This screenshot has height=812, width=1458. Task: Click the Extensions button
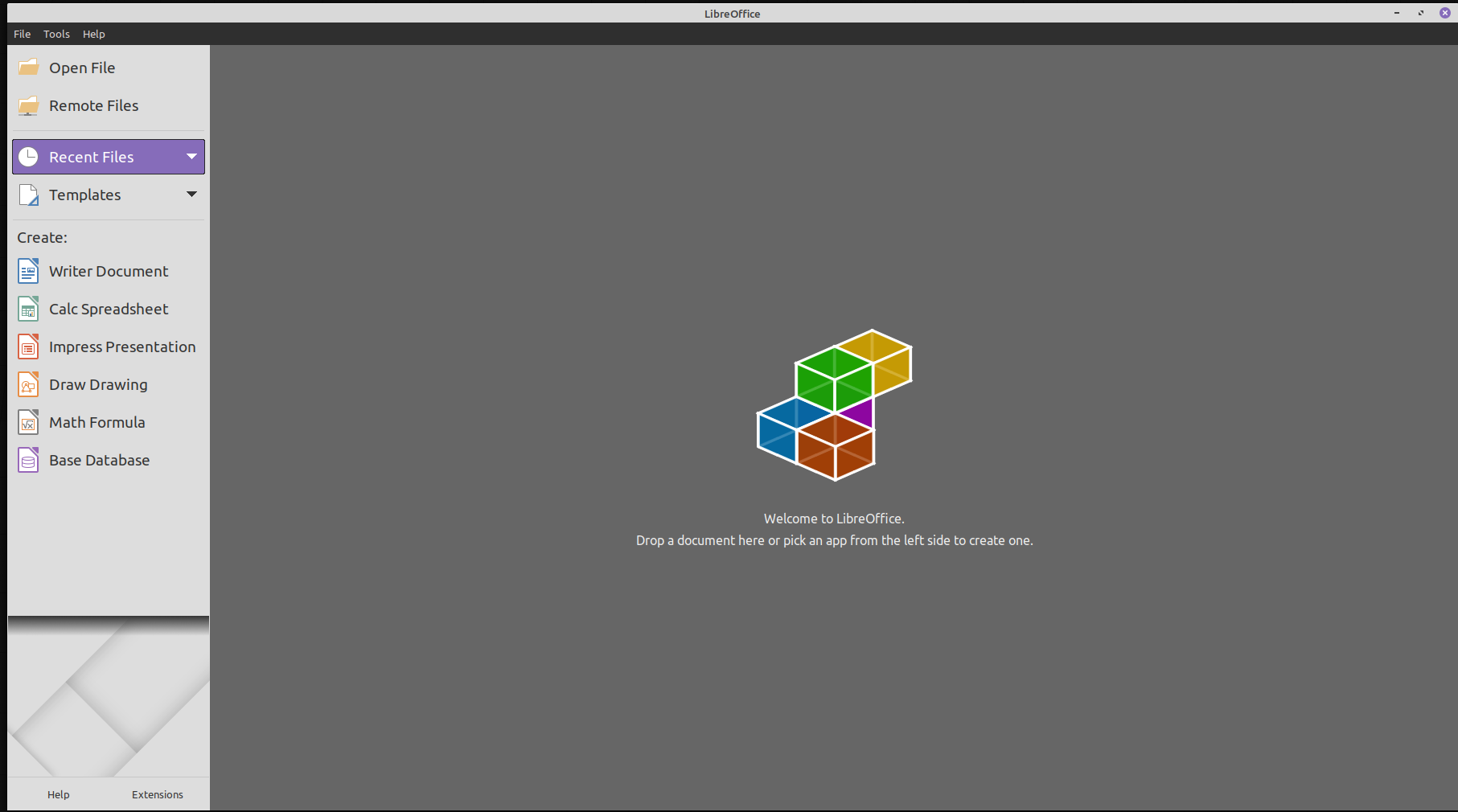pos(158,794)
